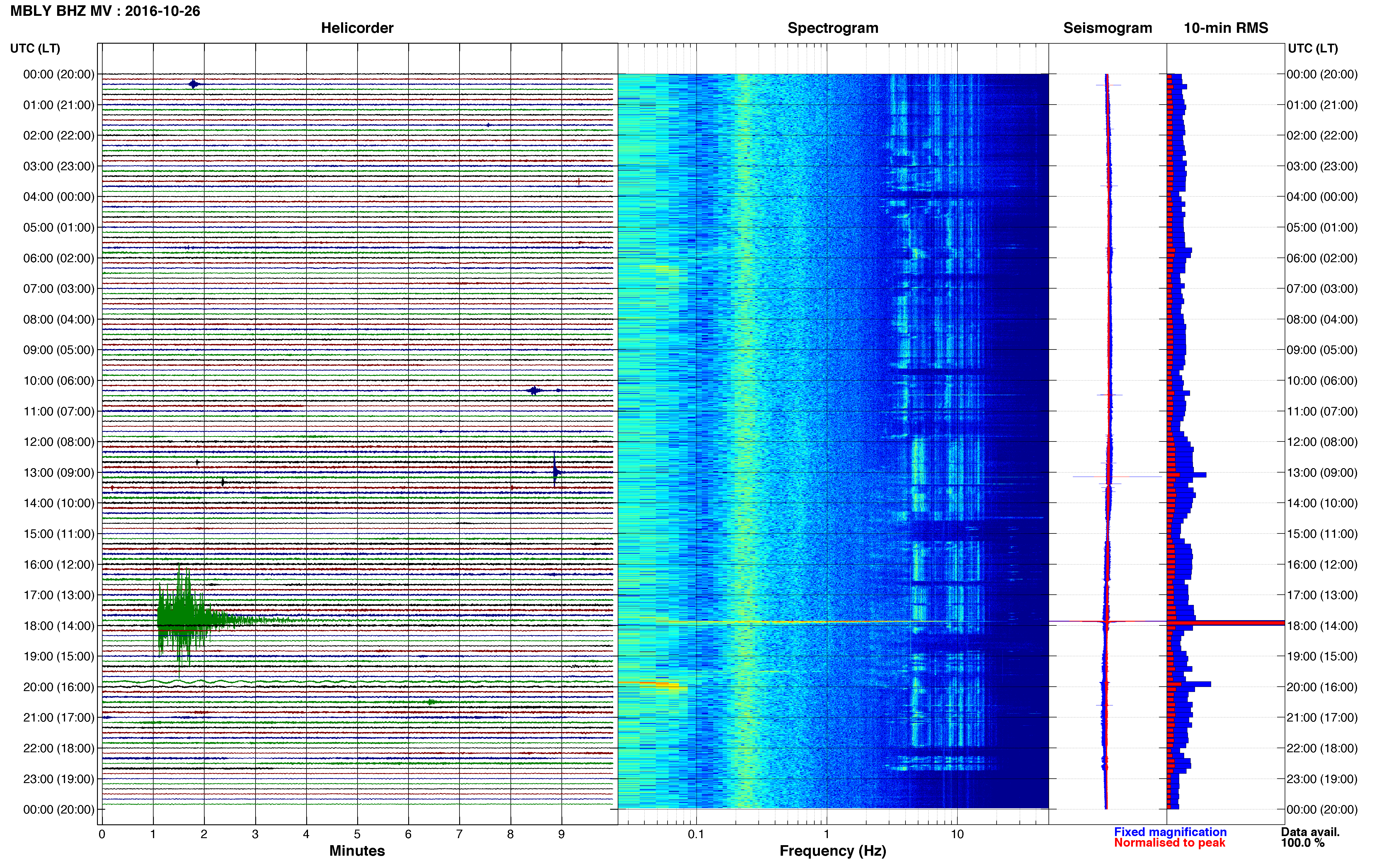
Task: Click the RMS panel's "17:00 (13:00)" time label
Action: pos(1322,595)
